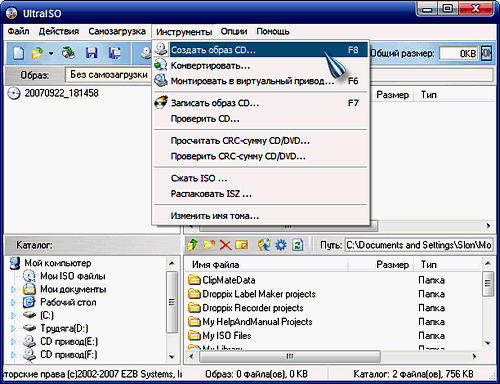Click the Без самозагрузки boot type field
Screen dimensions: 500x384
tap(108, 75)
